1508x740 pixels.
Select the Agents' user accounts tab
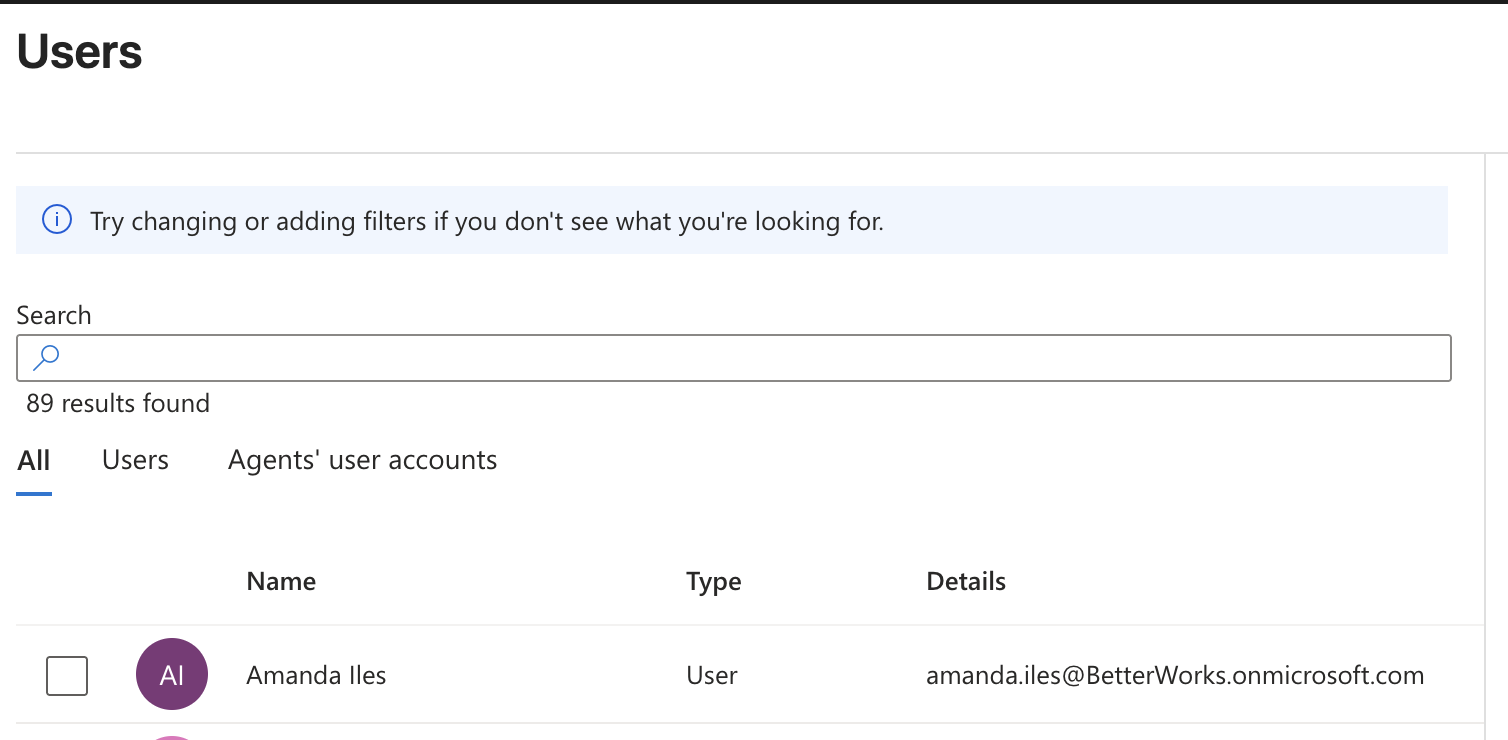[x=362, y=460]
